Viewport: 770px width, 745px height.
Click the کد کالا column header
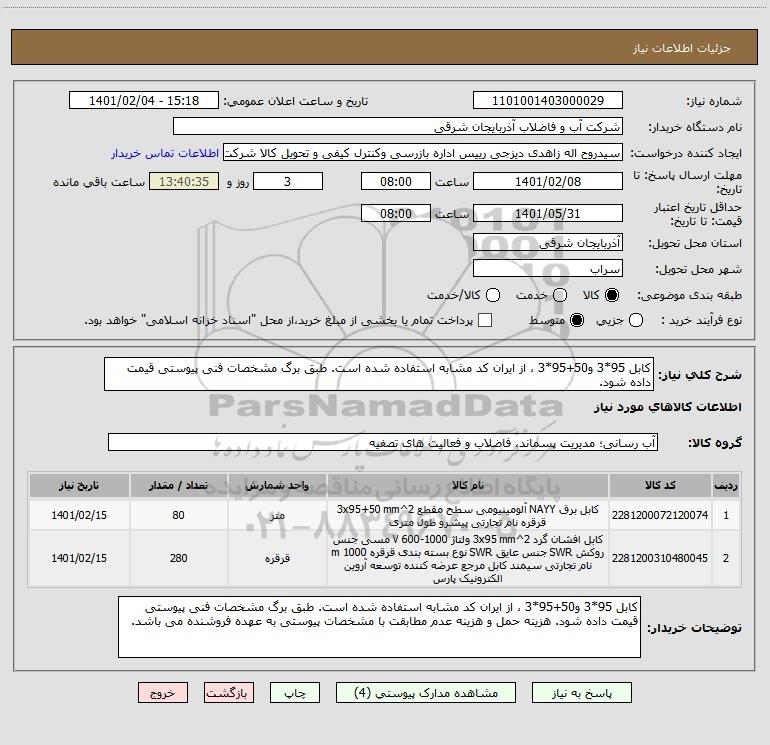click(x=660, y=485)
